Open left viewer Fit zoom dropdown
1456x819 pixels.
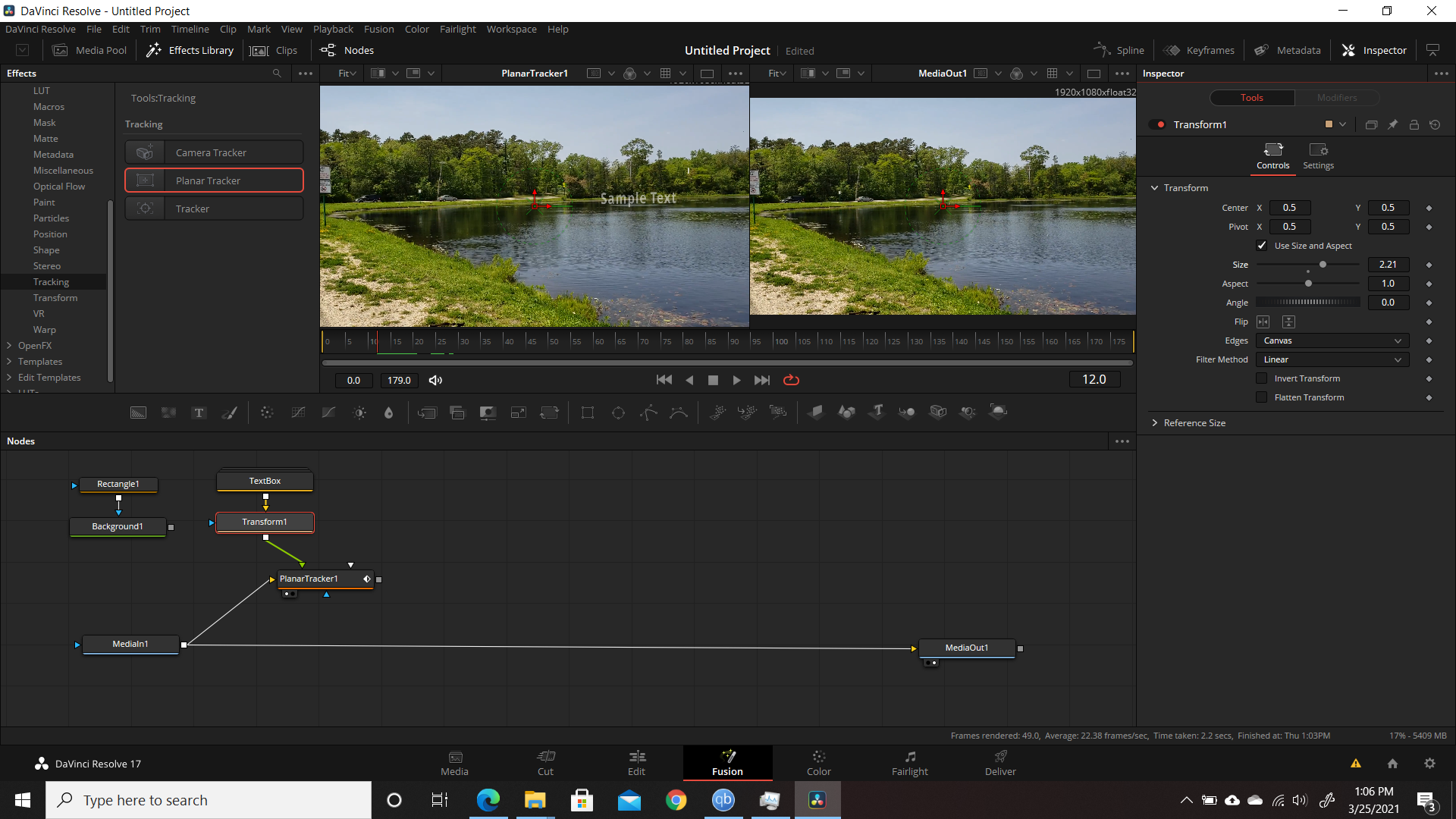pos(347,74)
